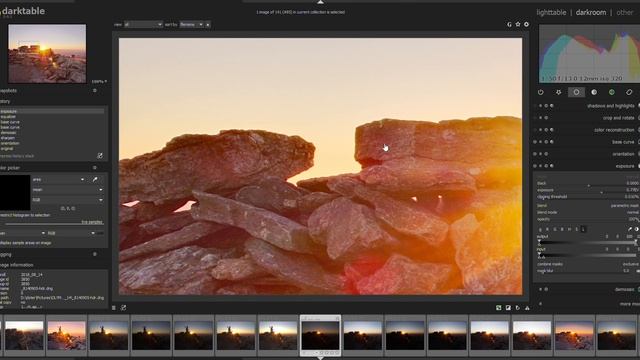The height and width of the screenshot is (360, 640).
Task: Enable display sample areas on image
Action: coord(26,243)
